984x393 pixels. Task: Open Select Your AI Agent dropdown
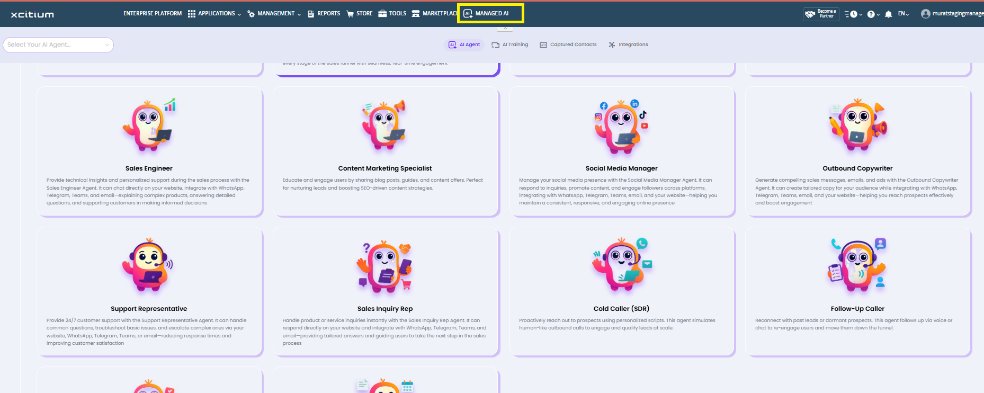pyautogui.click(x=58, y=45)
